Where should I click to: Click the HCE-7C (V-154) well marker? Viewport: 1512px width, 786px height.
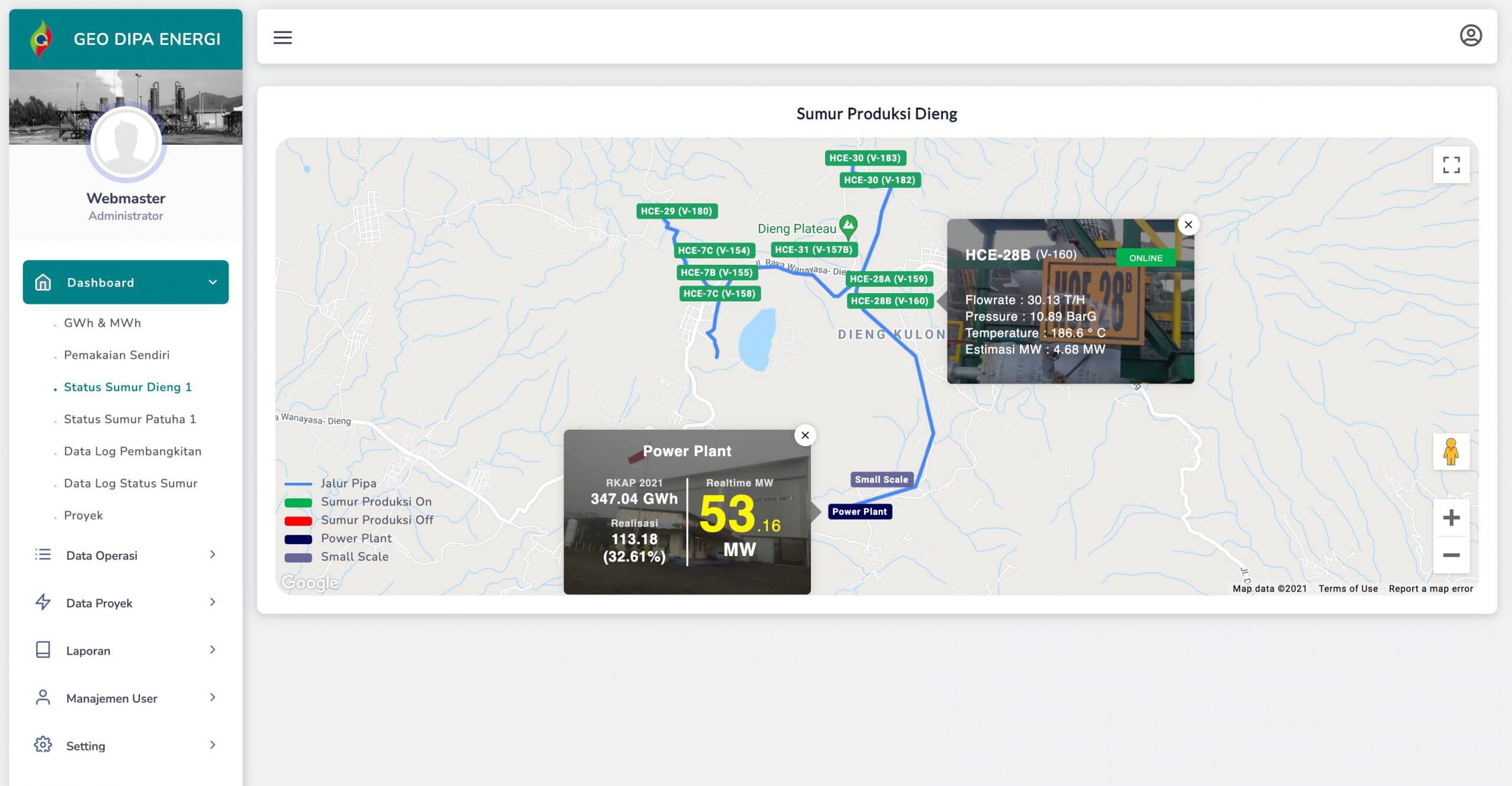point(714,251)
